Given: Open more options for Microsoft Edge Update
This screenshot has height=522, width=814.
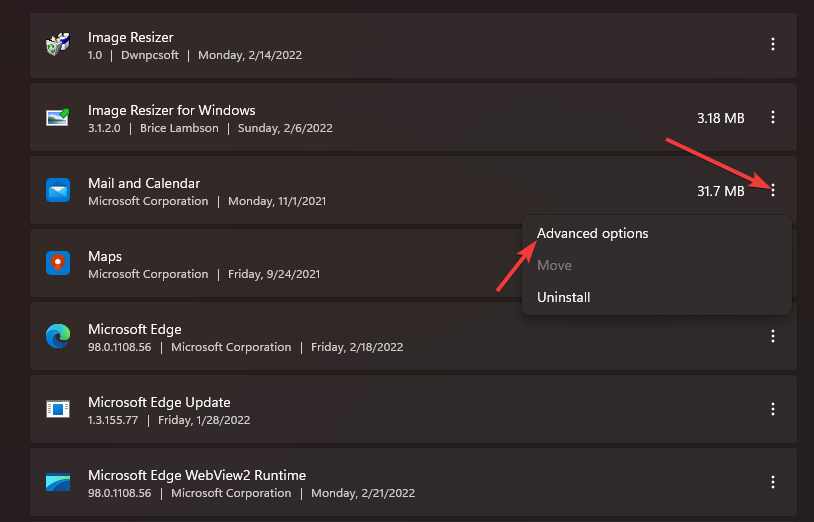Looking at the screenshot, I should click(x=773, y=409).
